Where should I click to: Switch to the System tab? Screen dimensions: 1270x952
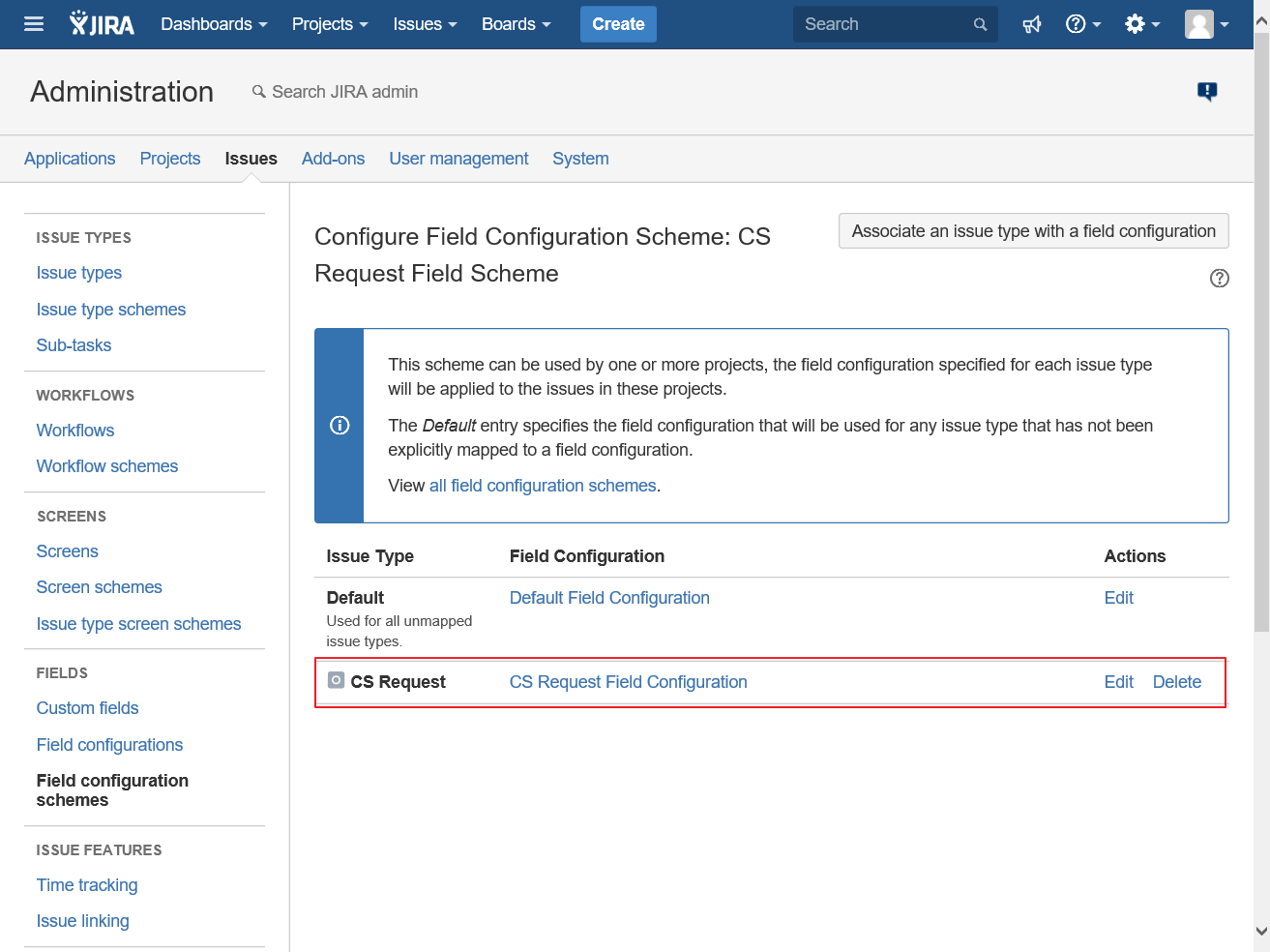point(580,159)
